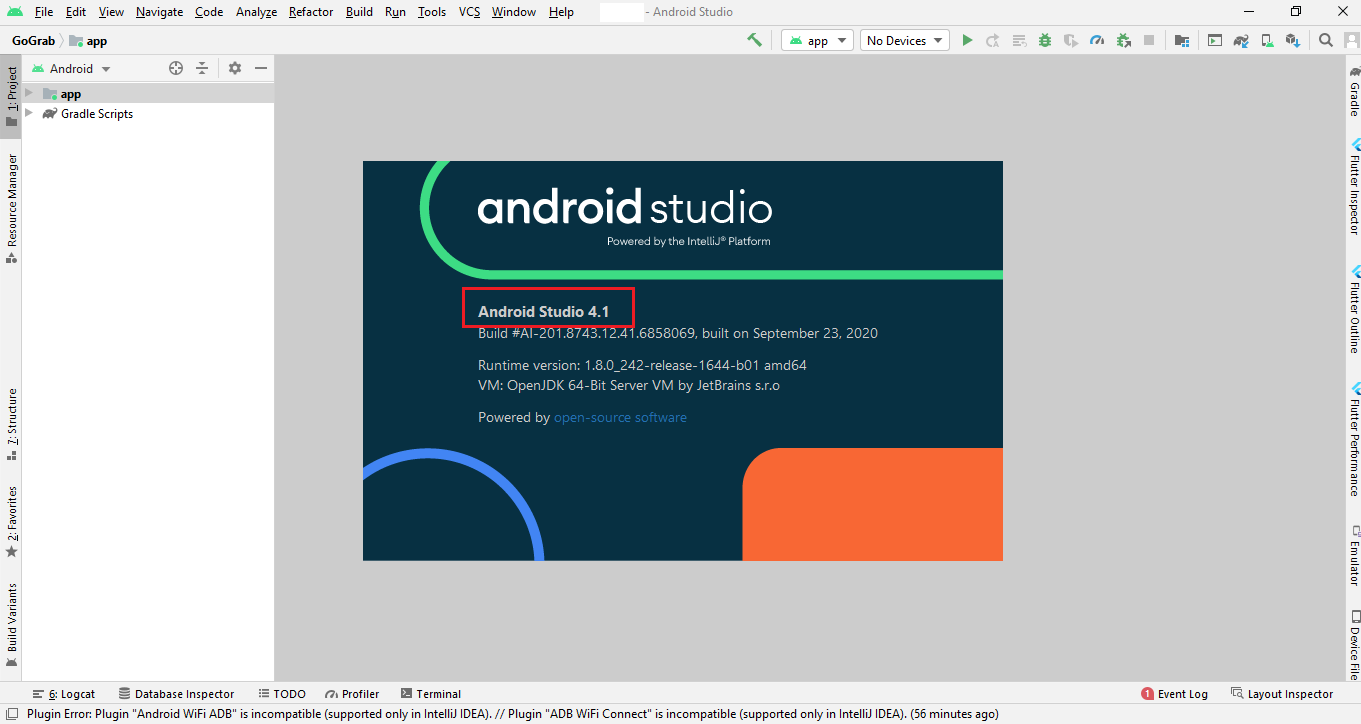Open the AVD Manager phone icon
The image size is (1361, 724).
(1267, 40)
